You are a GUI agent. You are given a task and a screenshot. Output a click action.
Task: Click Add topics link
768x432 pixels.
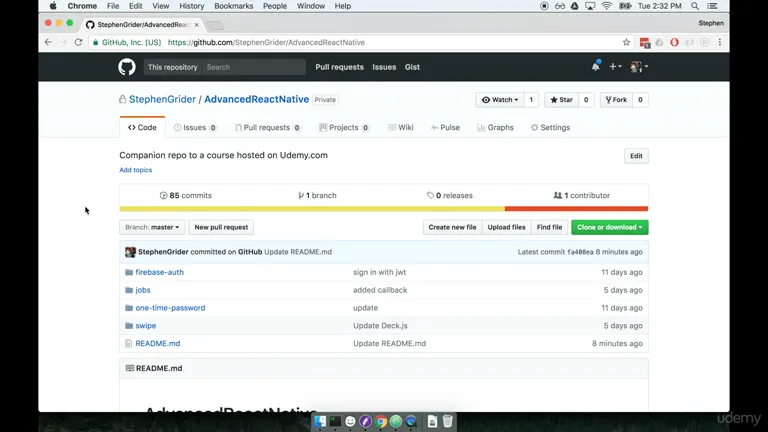(136, 170)
